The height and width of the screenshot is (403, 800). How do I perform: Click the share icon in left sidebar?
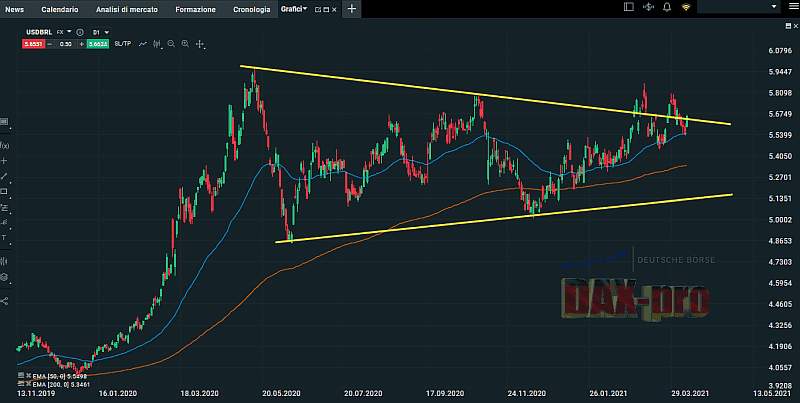[x=5, y=301]
